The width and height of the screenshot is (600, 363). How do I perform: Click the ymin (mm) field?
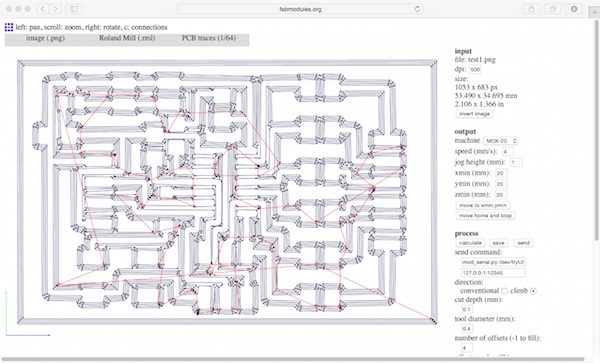click(x=501, y=184)
